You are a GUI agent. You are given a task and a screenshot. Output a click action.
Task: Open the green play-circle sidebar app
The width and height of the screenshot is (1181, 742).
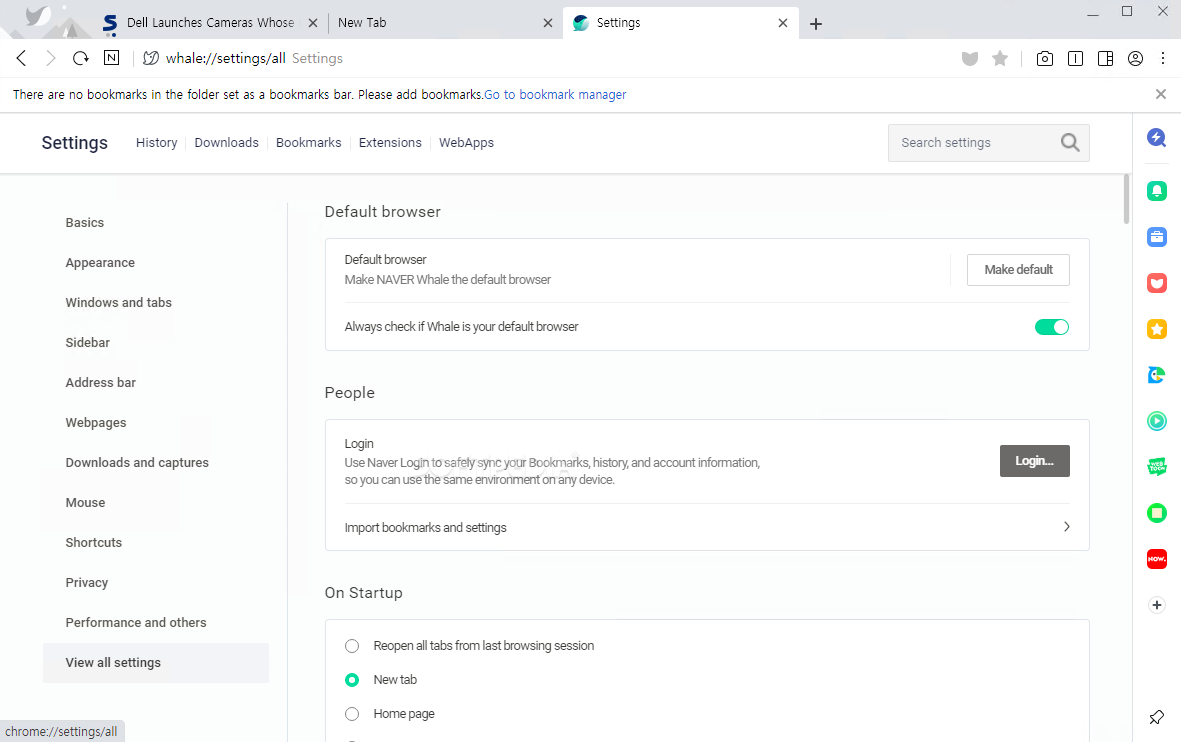[1157, 421]
